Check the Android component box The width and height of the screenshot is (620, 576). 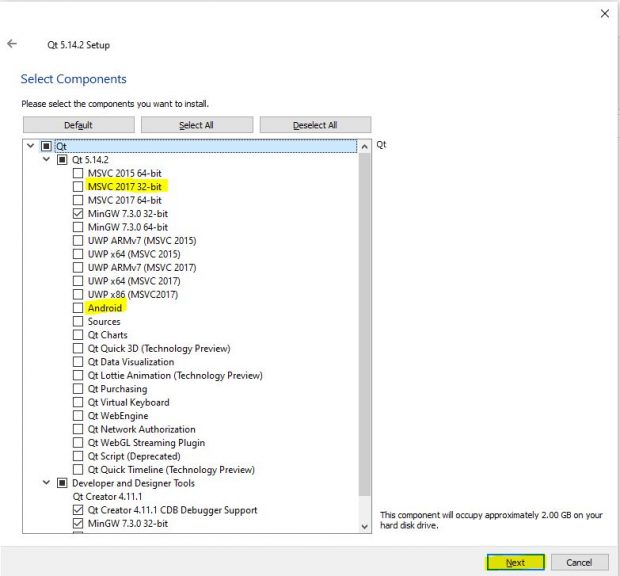[78, 308]
